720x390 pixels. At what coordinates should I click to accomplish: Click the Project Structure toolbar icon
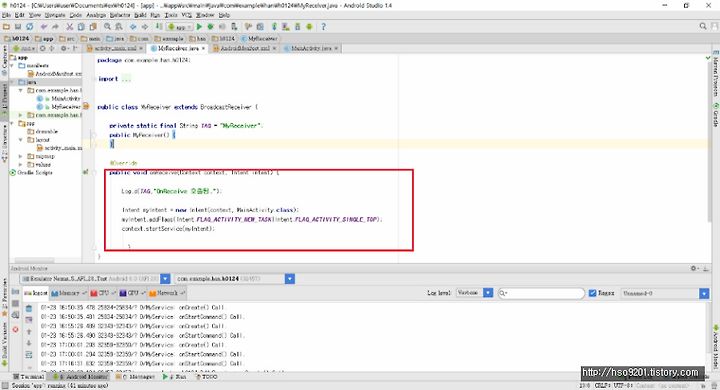[x=260, y=27]
